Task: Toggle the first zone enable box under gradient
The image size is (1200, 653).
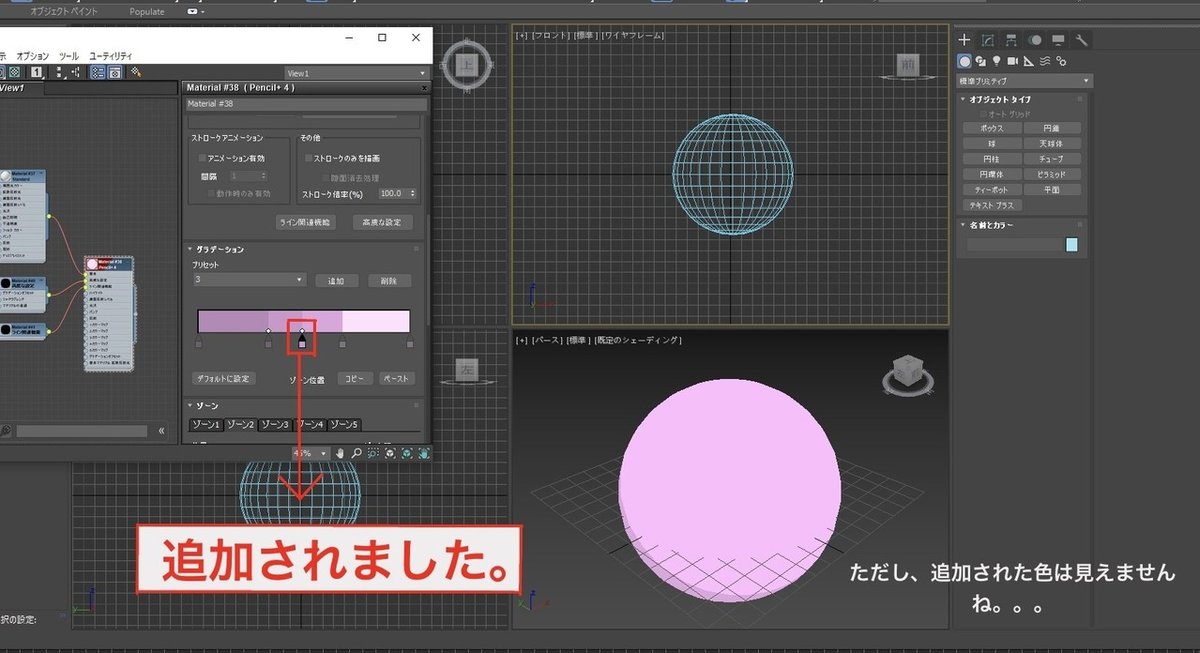Action: pos(199,344)
